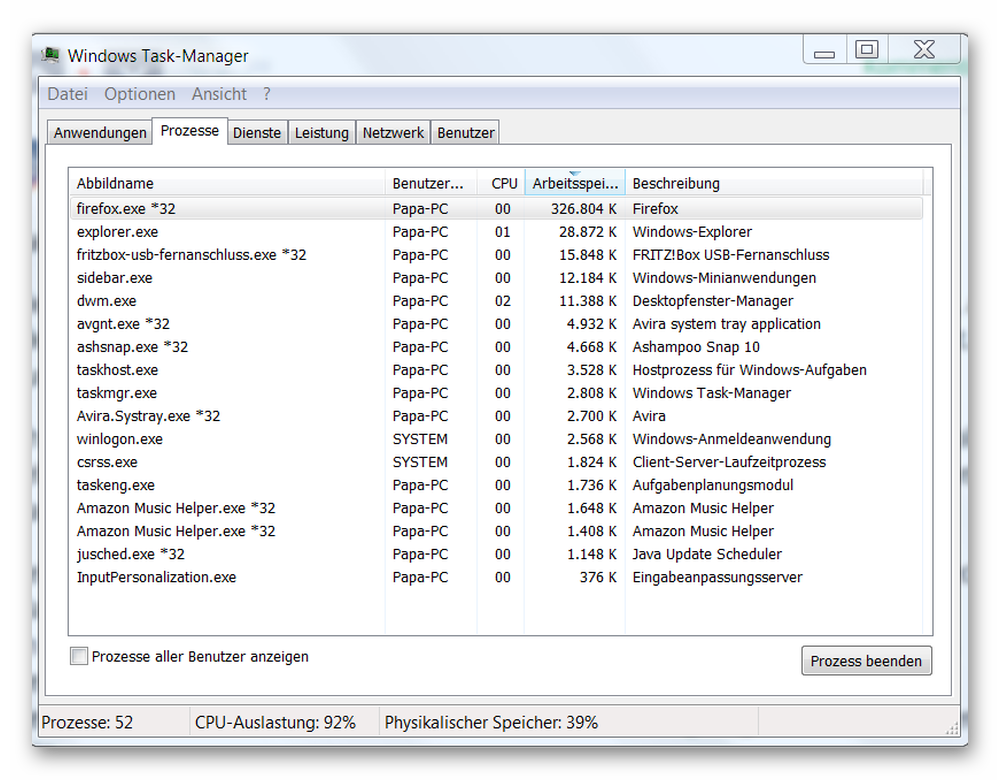Viewport: 1000px width, 780px height.
Task: Select the explorer.exe process row
Action: click(496, 232)
